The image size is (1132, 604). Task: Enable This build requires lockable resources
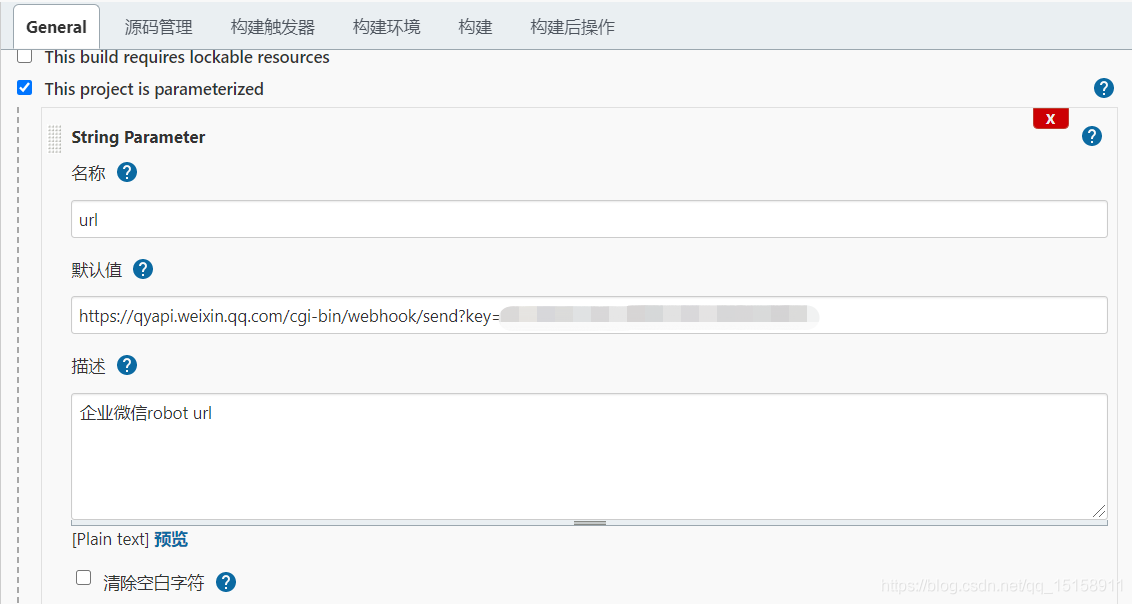(24, 57)
